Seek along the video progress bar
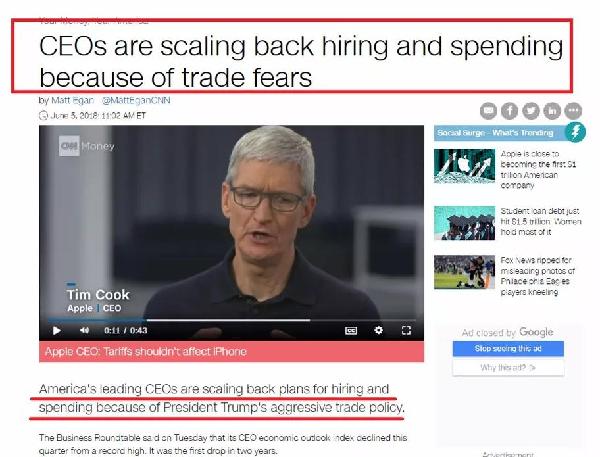The image size is (600, 457). pos(232,320)
